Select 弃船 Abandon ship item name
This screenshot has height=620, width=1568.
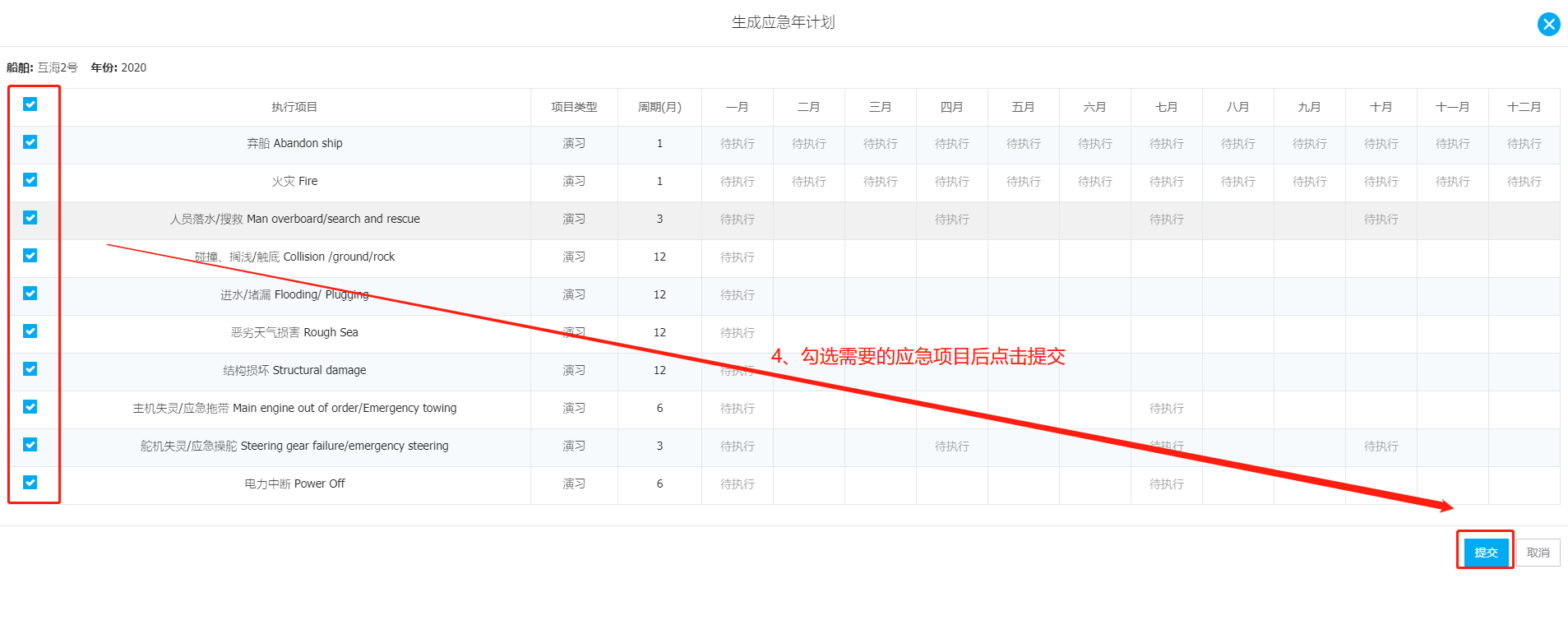pyautogui.click(x=294, y=143)
